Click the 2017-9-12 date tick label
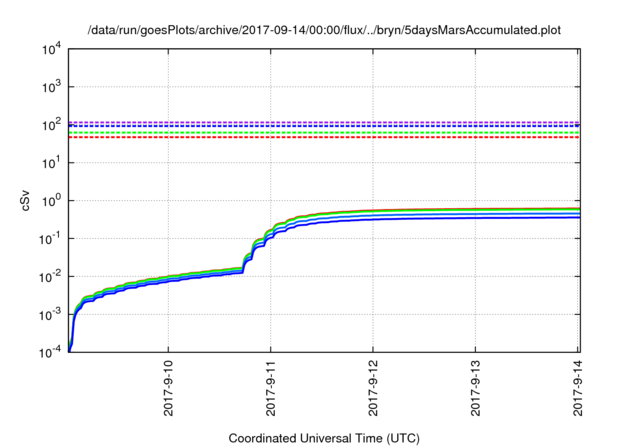640x448 pixels. tap(373, 388)
